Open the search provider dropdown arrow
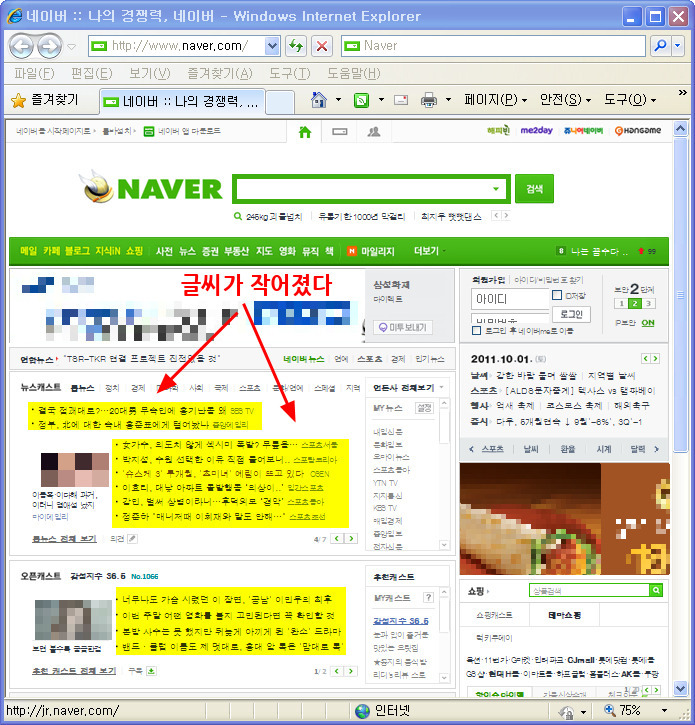The width and height of the screenshot is (695, 725). click(678, 46)
